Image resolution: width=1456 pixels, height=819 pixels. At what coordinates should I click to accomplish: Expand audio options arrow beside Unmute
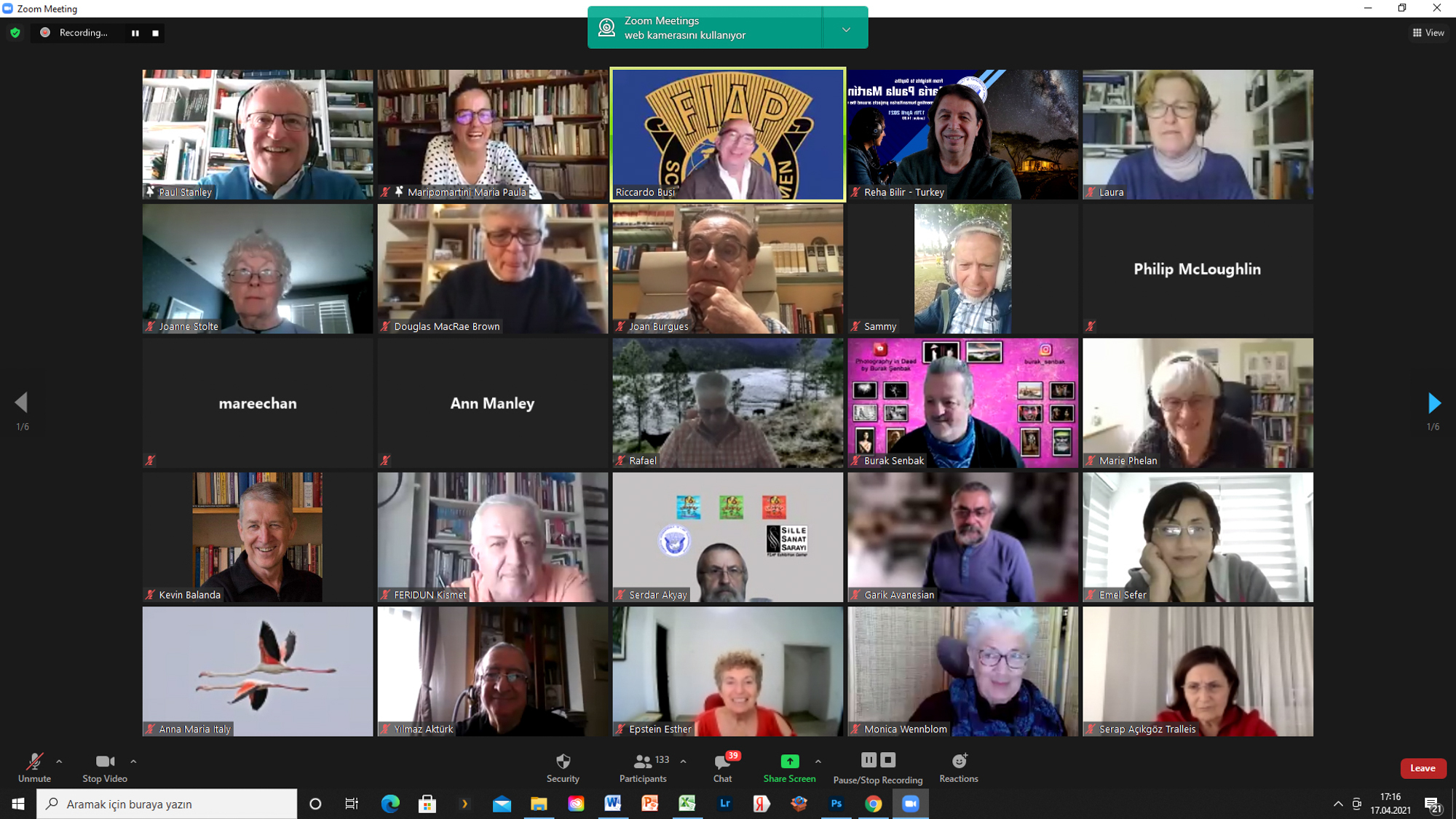59,761
